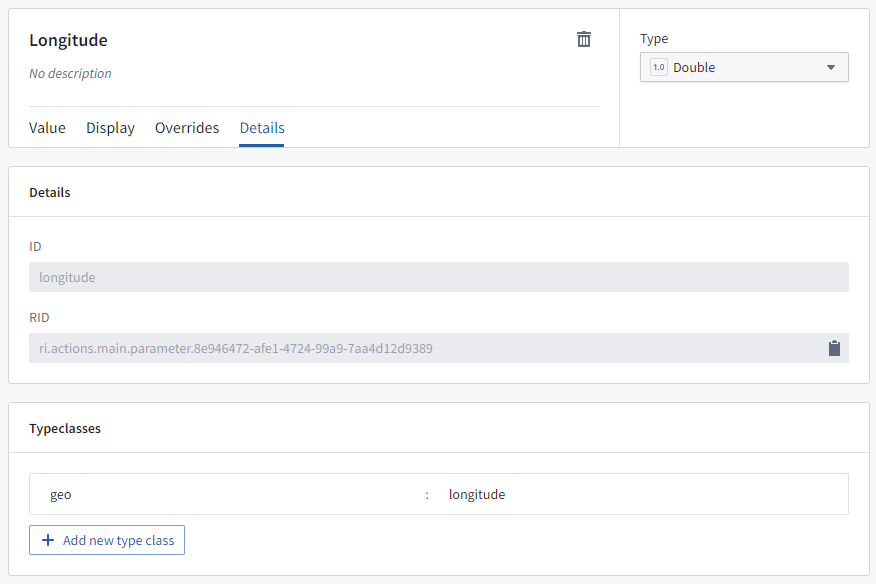Click the Details section heading

[x=50, y=192]
